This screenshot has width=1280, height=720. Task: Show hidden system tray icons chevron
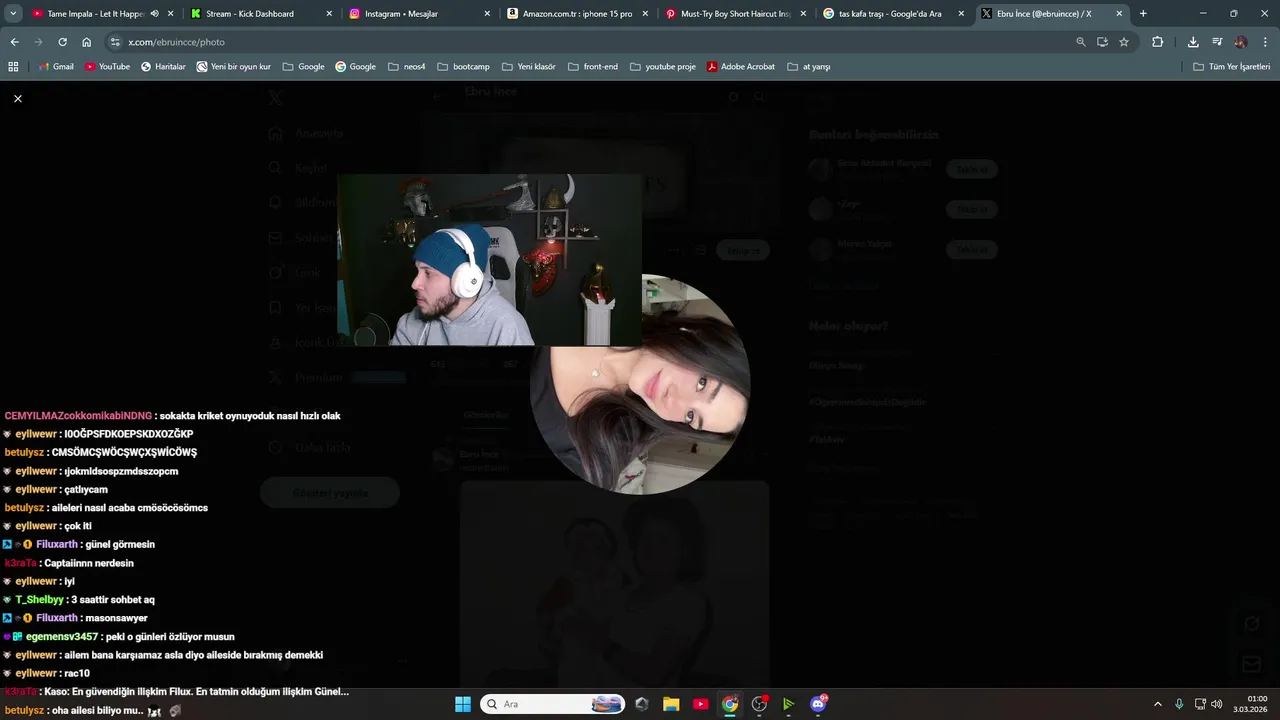[x=1158, y=704]
